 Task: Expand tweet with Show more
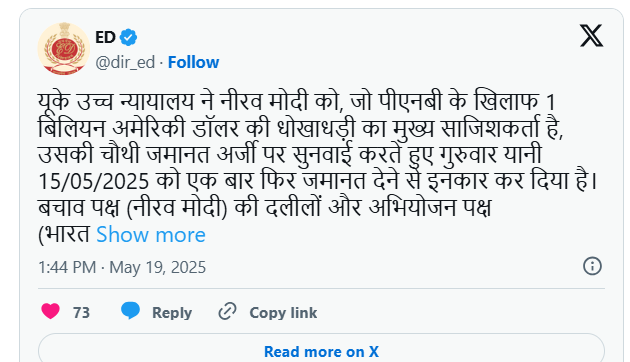point(151,234)
